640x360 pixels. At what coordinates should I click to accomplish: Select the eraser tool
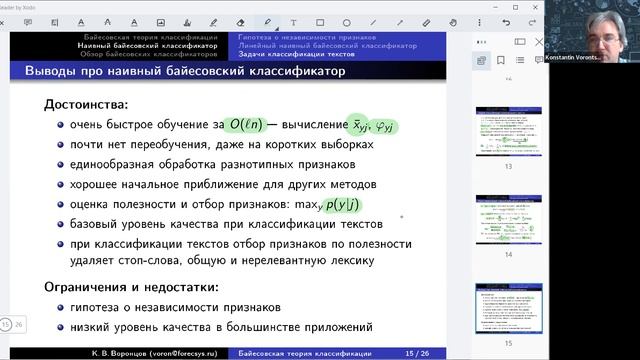coord(240,23)
